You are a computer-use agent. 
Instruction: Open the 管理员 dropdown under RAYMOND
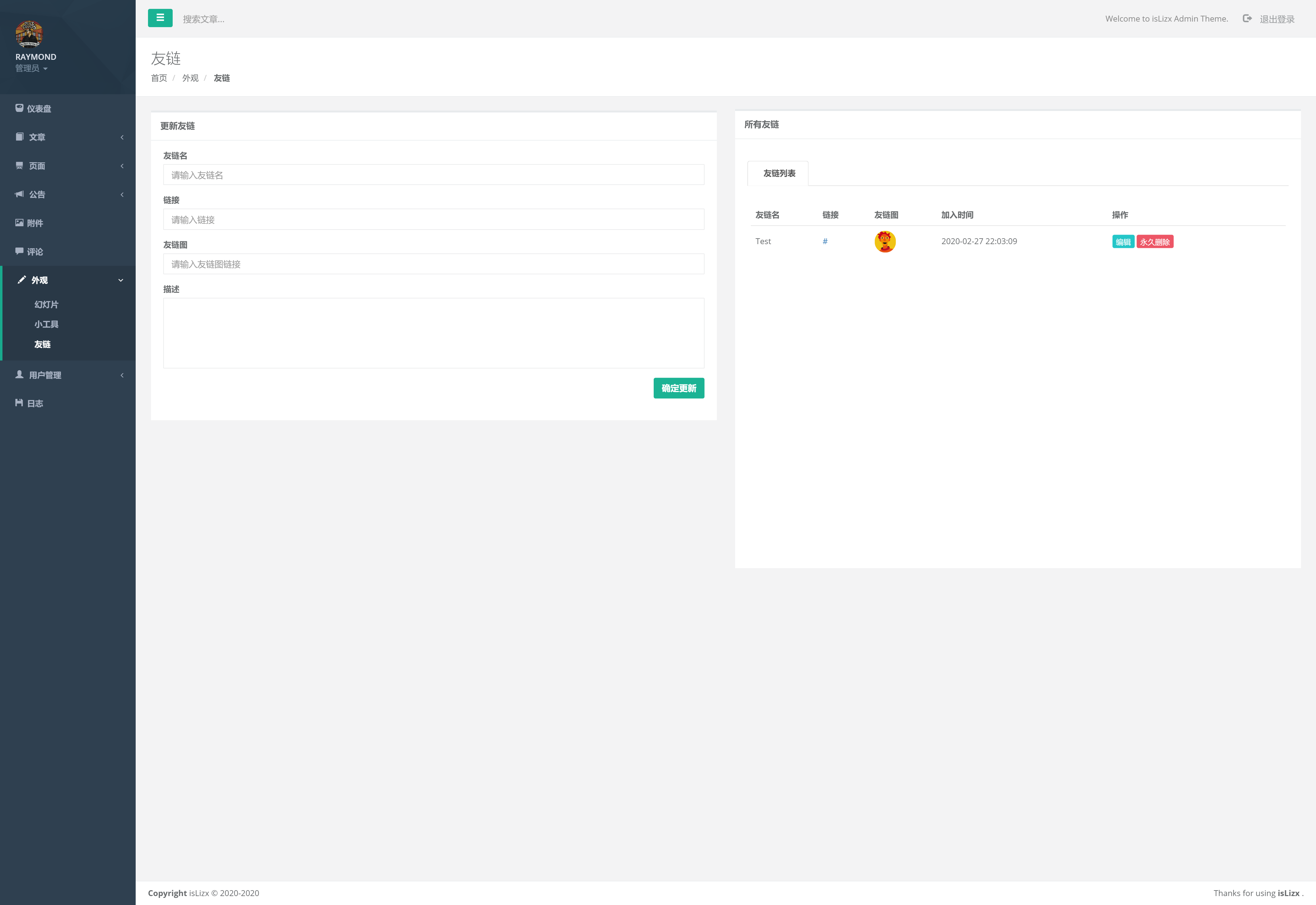(x=31, y=69)
